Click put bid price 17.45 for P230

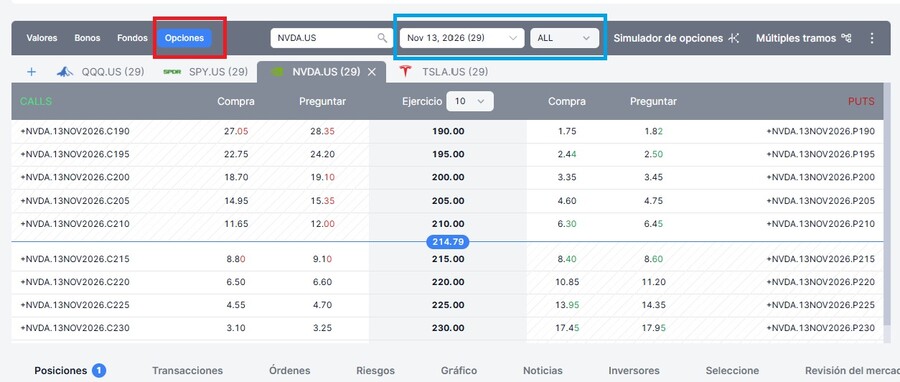pyautogui.click(x=567, y=328)
